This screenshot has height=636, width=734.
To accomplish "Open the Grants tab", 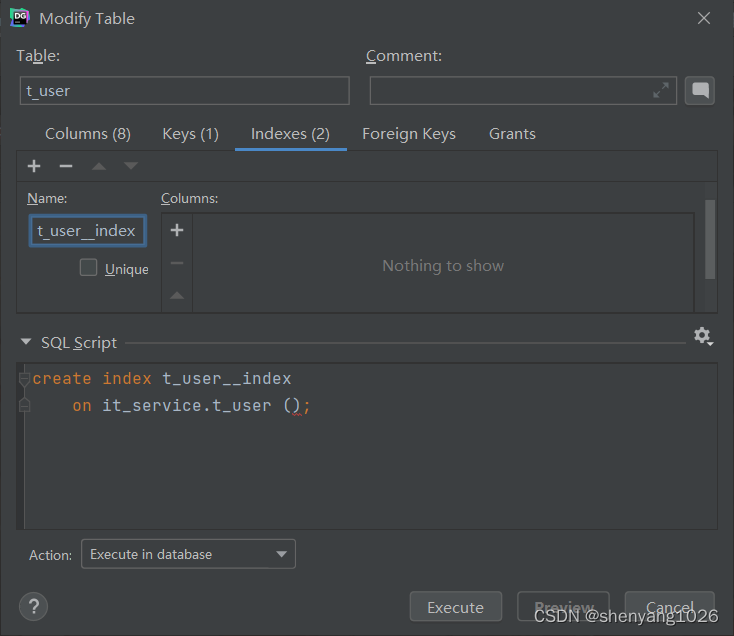I will pos(512,134).
